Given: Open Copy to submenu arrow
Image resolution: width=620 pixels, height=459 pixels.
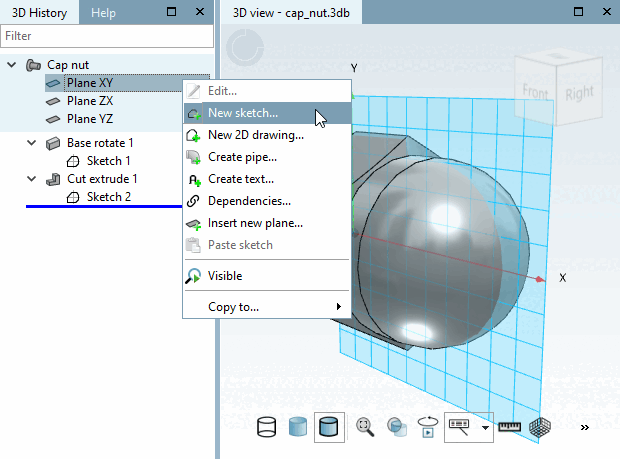Looking at the screenshot, I should 338,307.
